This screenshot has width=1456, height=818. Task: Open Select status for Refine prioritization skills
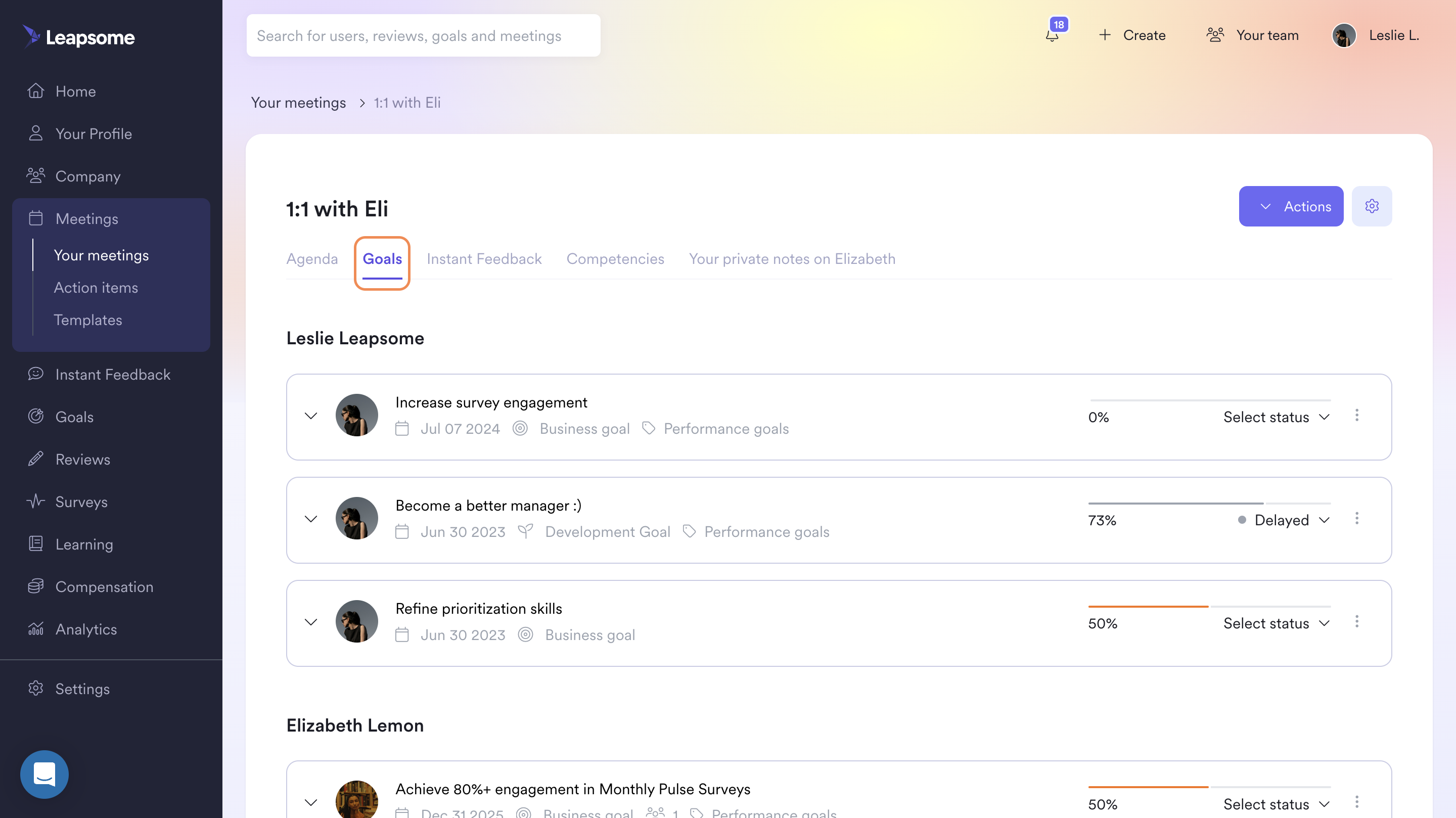pyautogui.click(x=1276, y=623)
